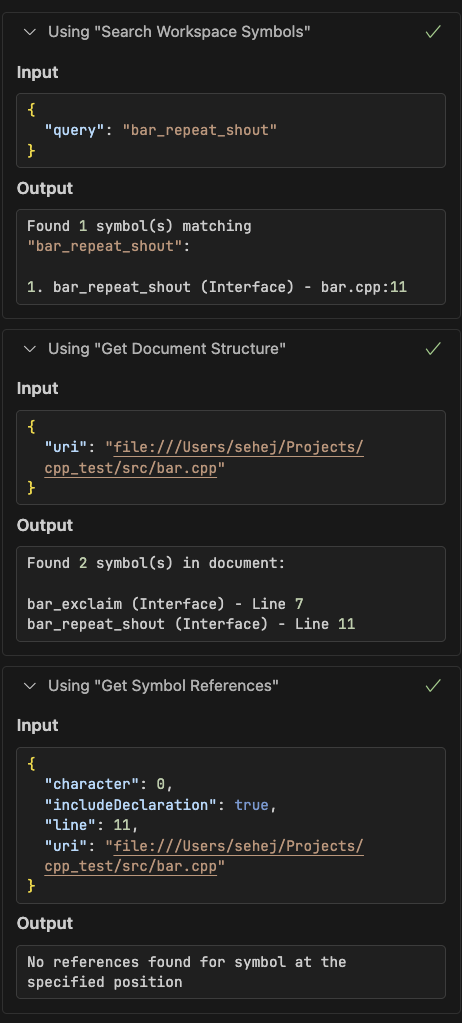Collapse the Get Document Structure chevron
Image resolution: width=462 pixels, height=1023 pixels.
(x=29, y=349)
